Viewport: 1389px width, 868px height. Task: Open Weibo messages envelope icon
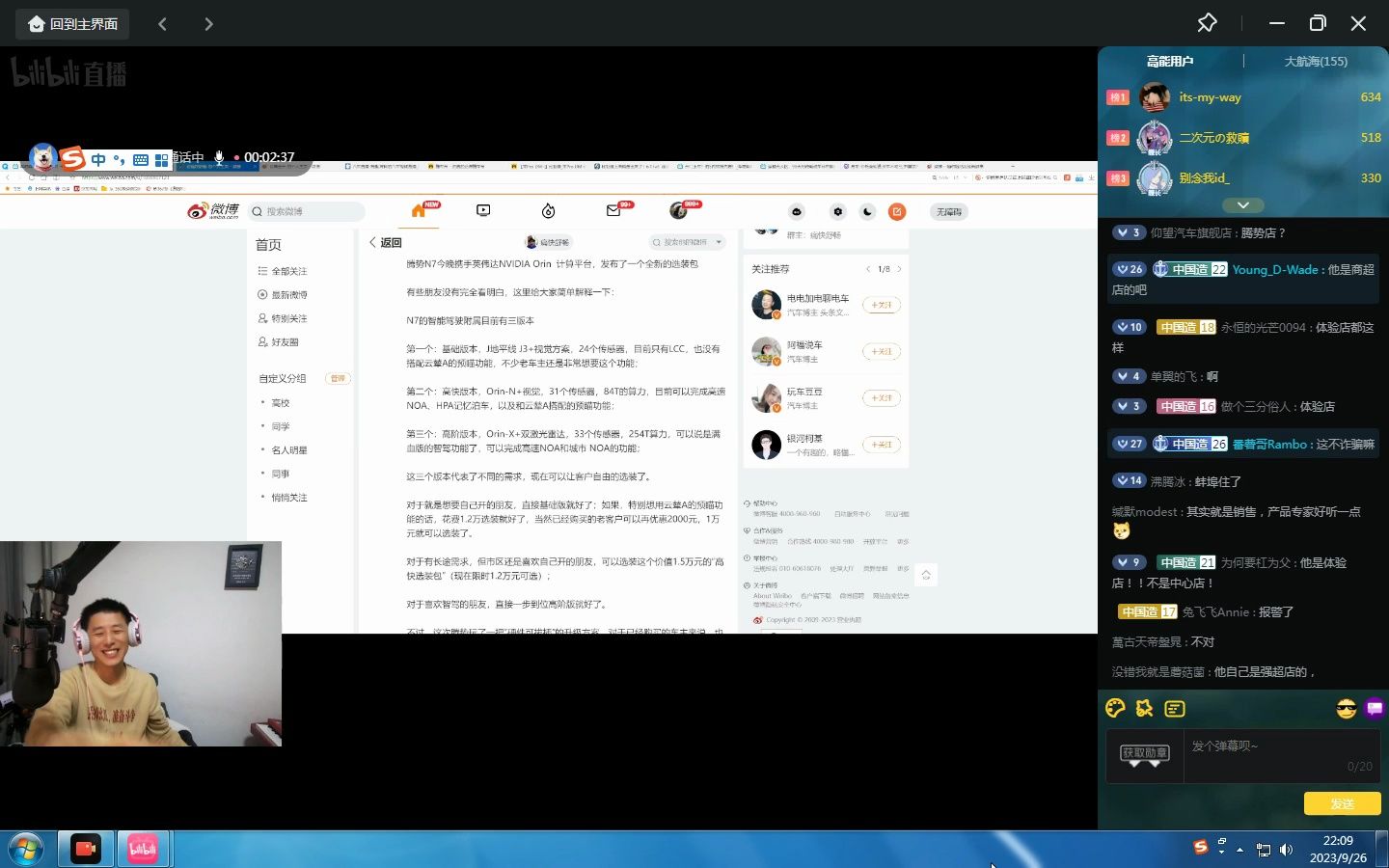[x=613, y=210]
